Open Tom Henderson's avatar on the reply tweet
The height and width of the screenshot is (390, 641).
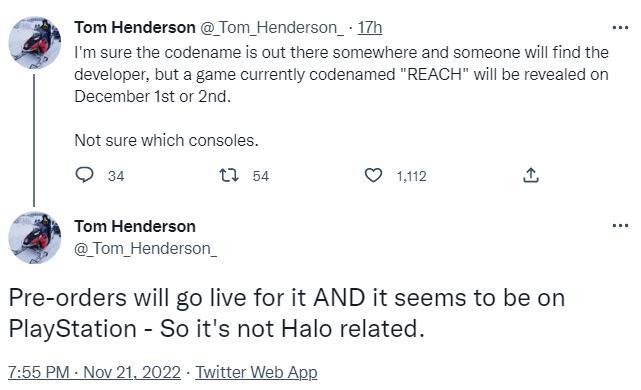[x=35, y=238]
